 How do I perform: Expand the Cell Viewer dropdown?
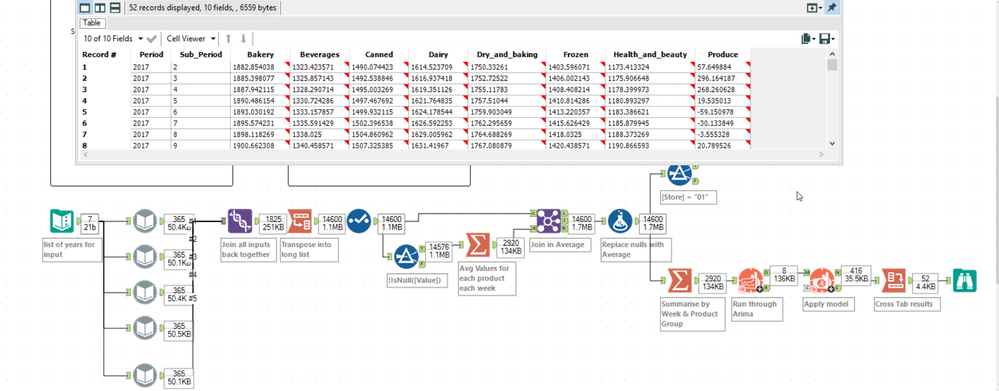click(192, 39)
